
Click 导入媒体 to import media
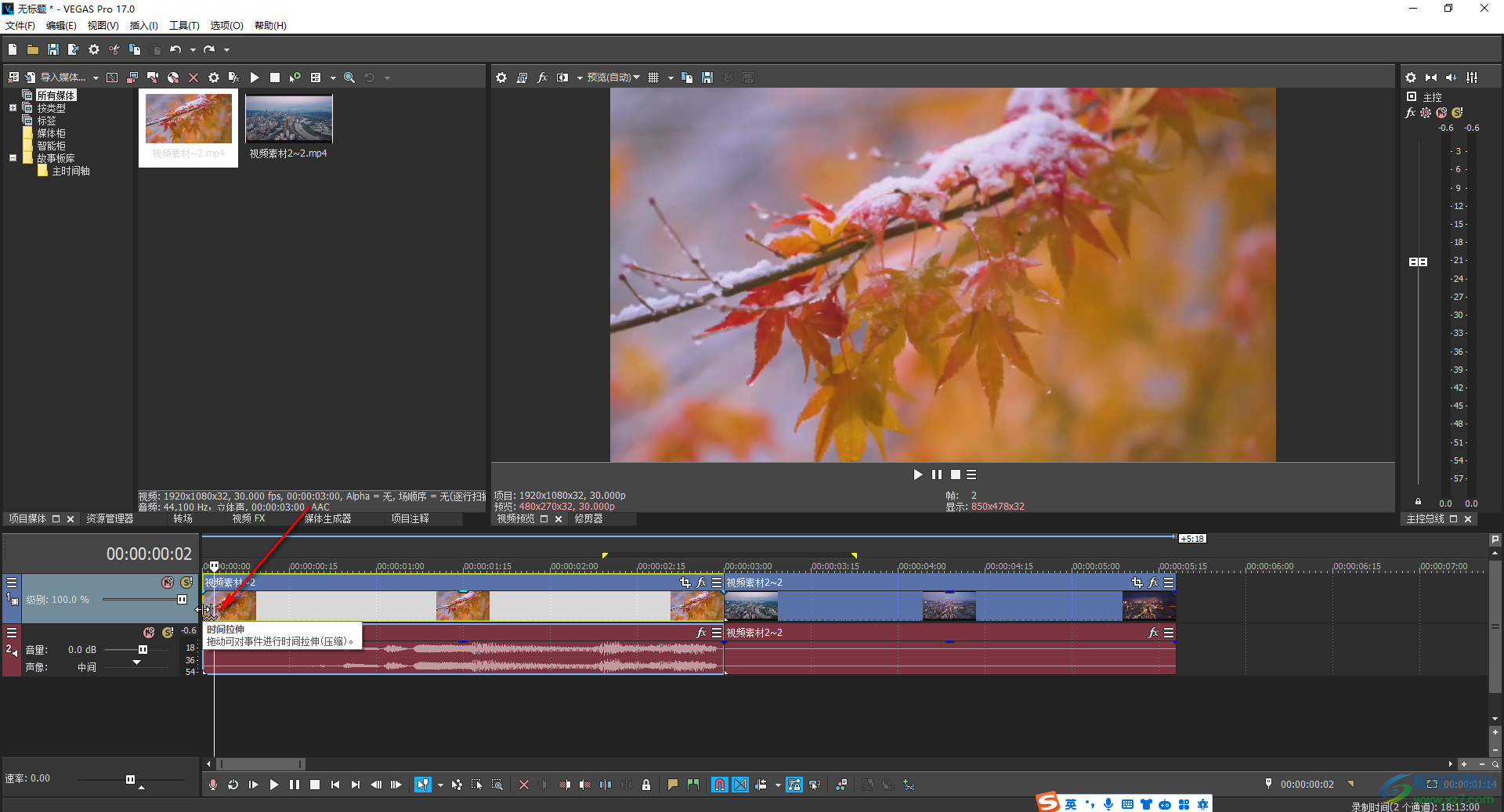[55, 78]
